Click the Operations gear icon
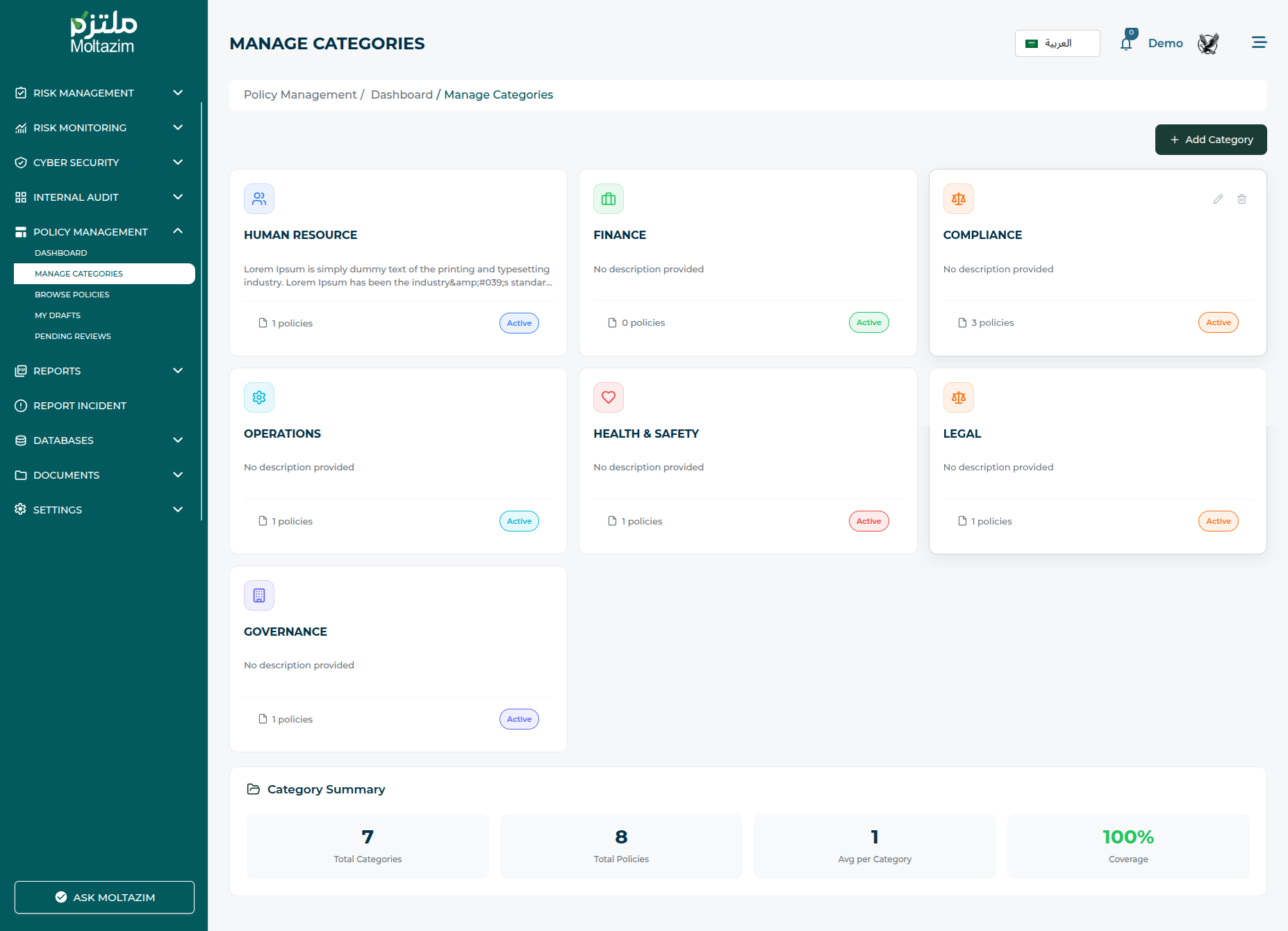The width and height of the screenshot is (1288, 931). point(259,397)
